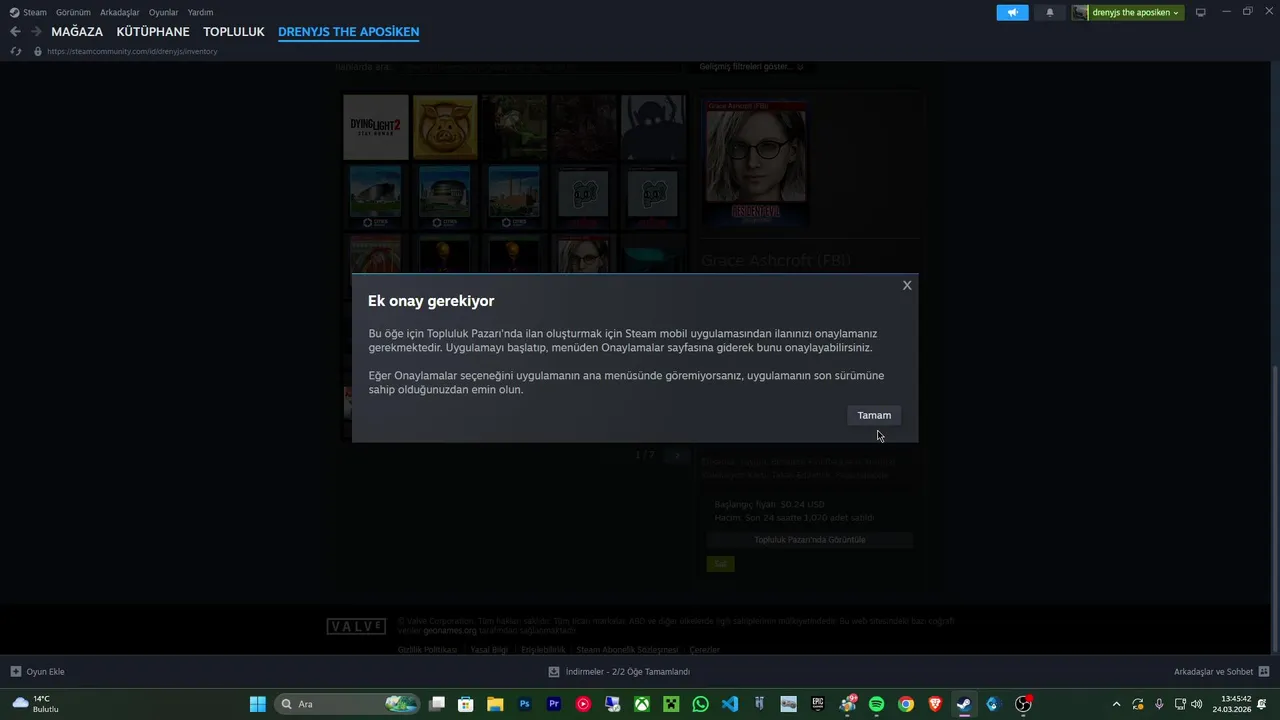Open the Steam menu
The height and width of the screenshot is (720, 1280).
(x=28, y=12)
